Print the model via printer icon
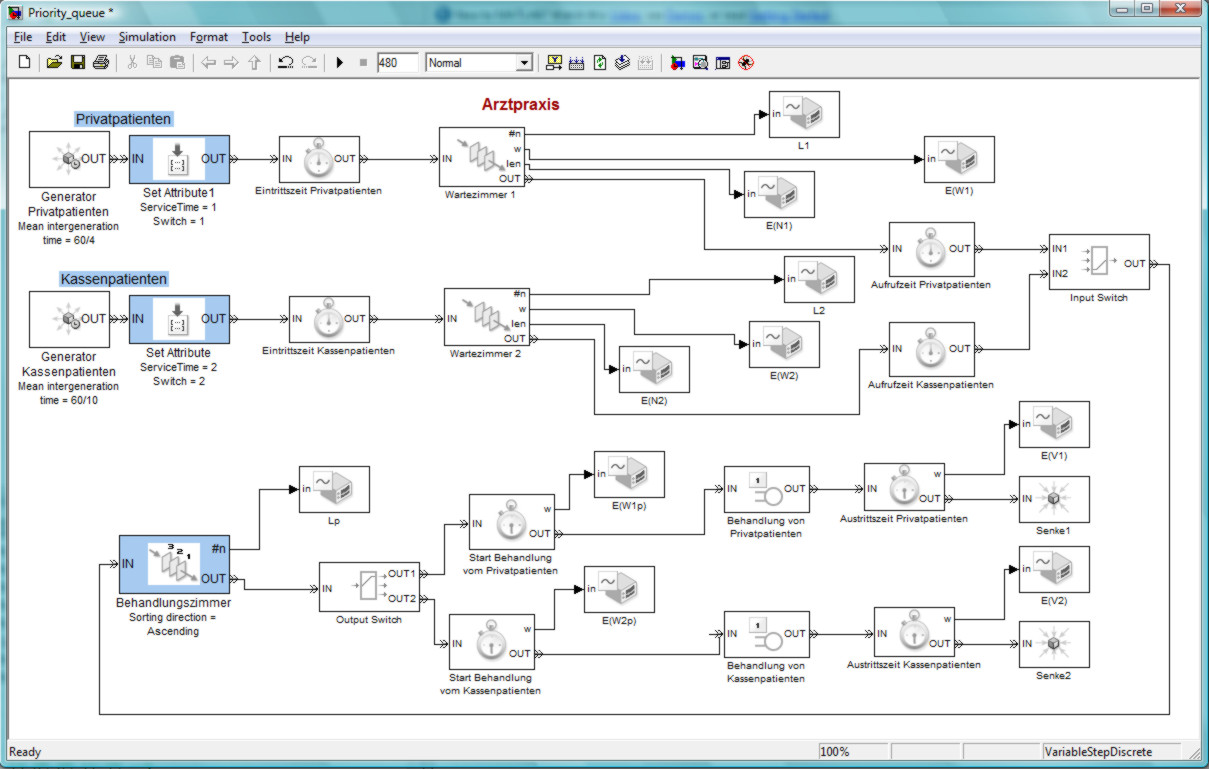The image size is (1209, 769). [100, 63]
